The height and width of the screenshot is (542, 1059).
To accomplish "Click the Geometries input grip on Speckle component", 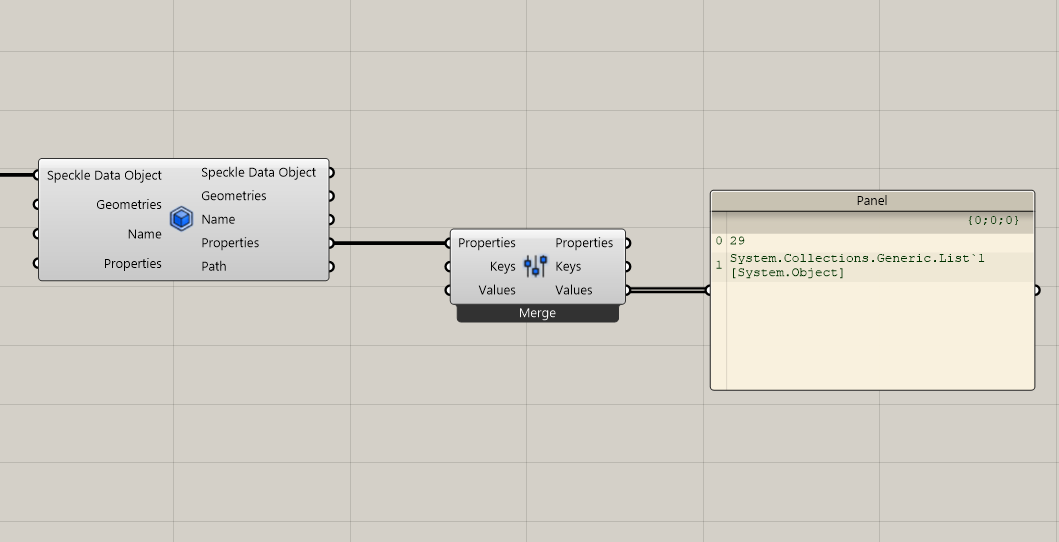I will pyautogui.click(x=36, y=205).
